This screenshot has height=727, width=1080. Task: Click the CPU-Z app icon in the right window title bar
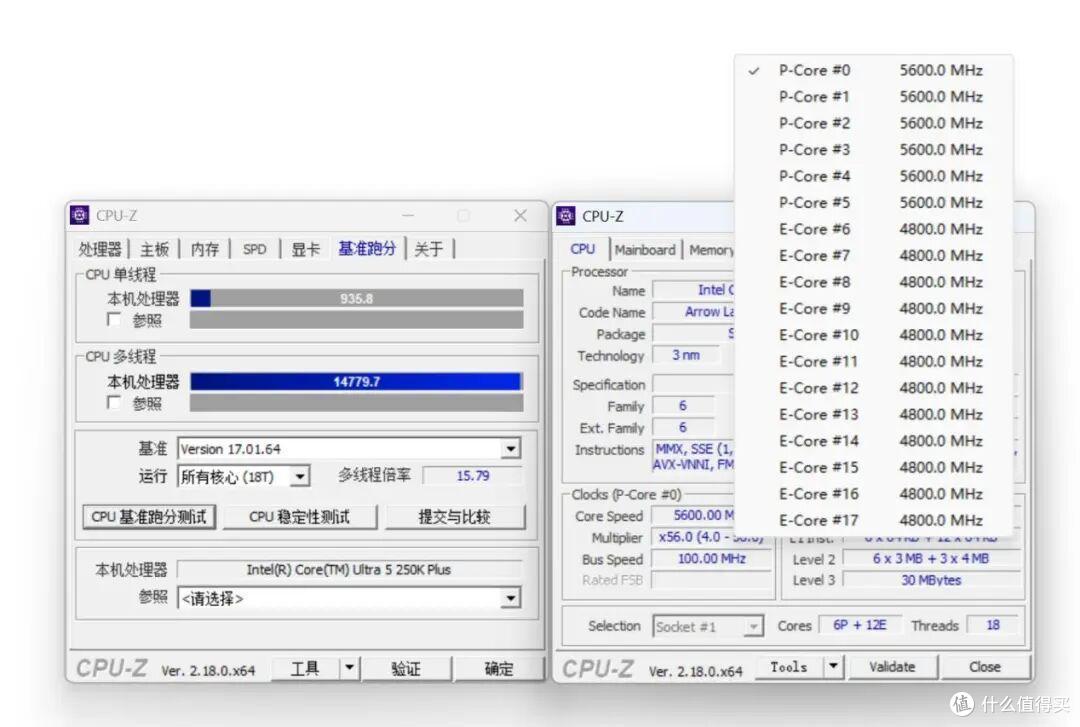pos(565,216)
